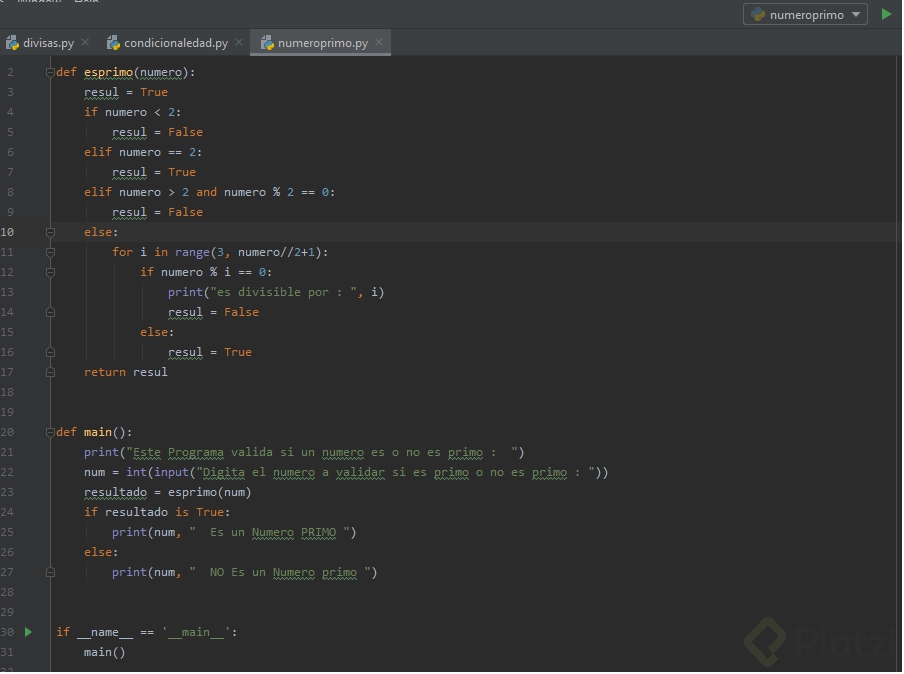Image resolution: width=904 pixels, height=674 pixels.
Task: Close the condicionaledad.py tab
Action: pos(239,42)
